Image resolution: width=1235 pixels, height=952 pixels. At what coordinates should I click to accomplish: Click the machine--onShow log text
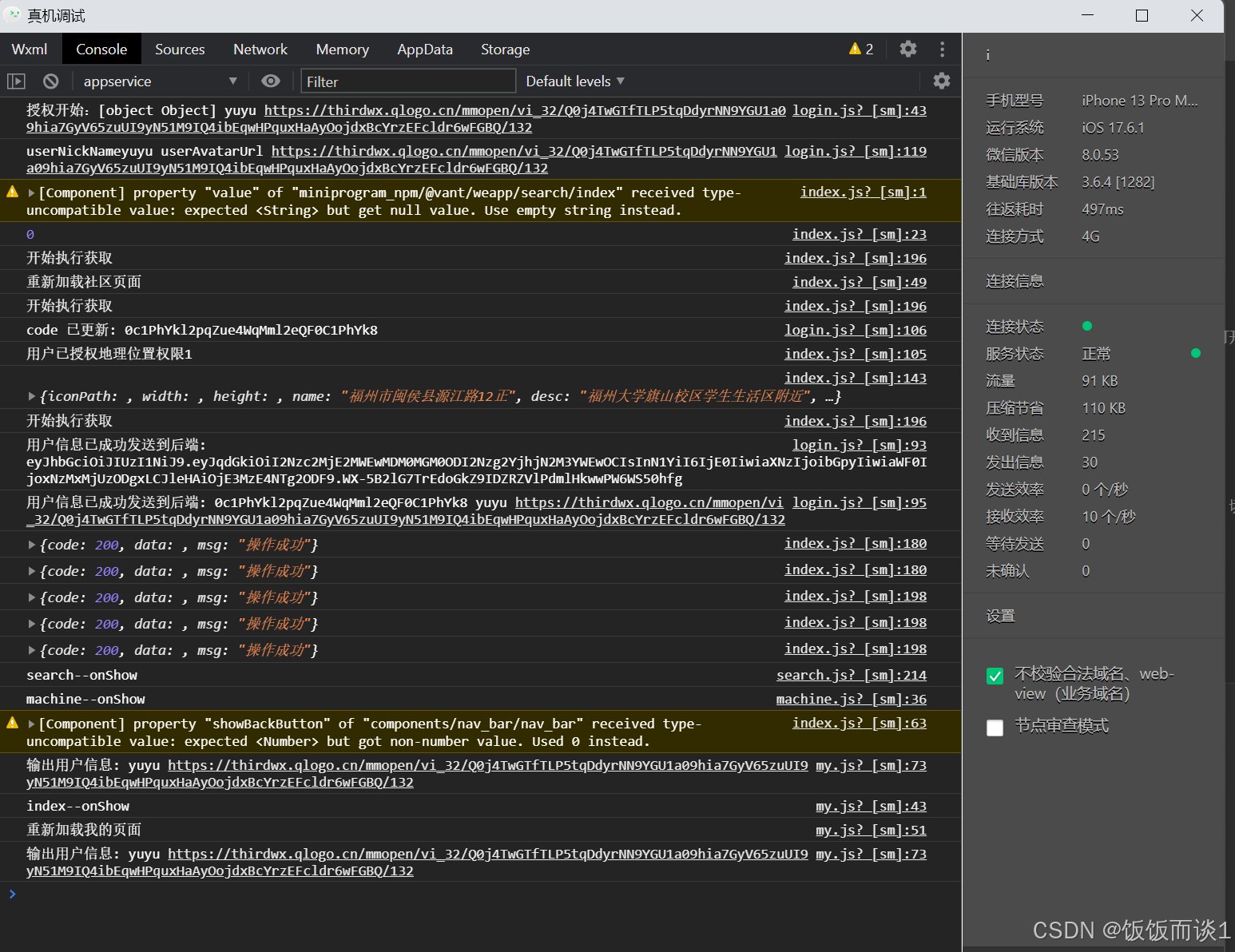pyautogui.click(x=85, y=699)
